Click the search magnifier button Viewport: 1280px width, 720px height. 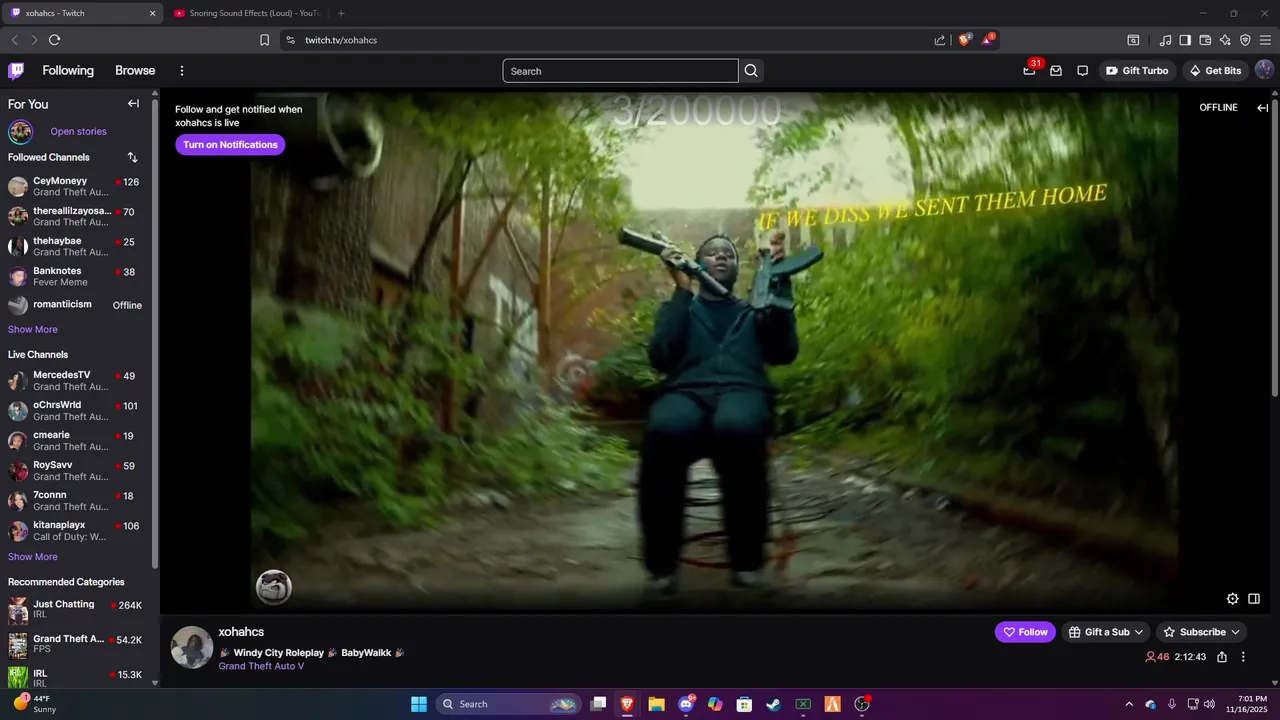(751, 71)
